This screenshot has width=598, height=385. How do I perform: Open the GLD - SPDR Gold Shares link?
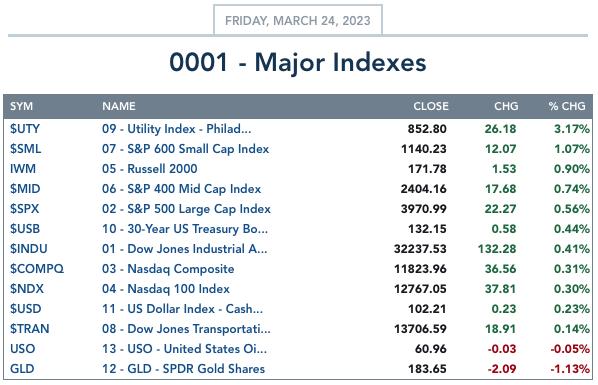pyautogui.click(x=183, y=369)
